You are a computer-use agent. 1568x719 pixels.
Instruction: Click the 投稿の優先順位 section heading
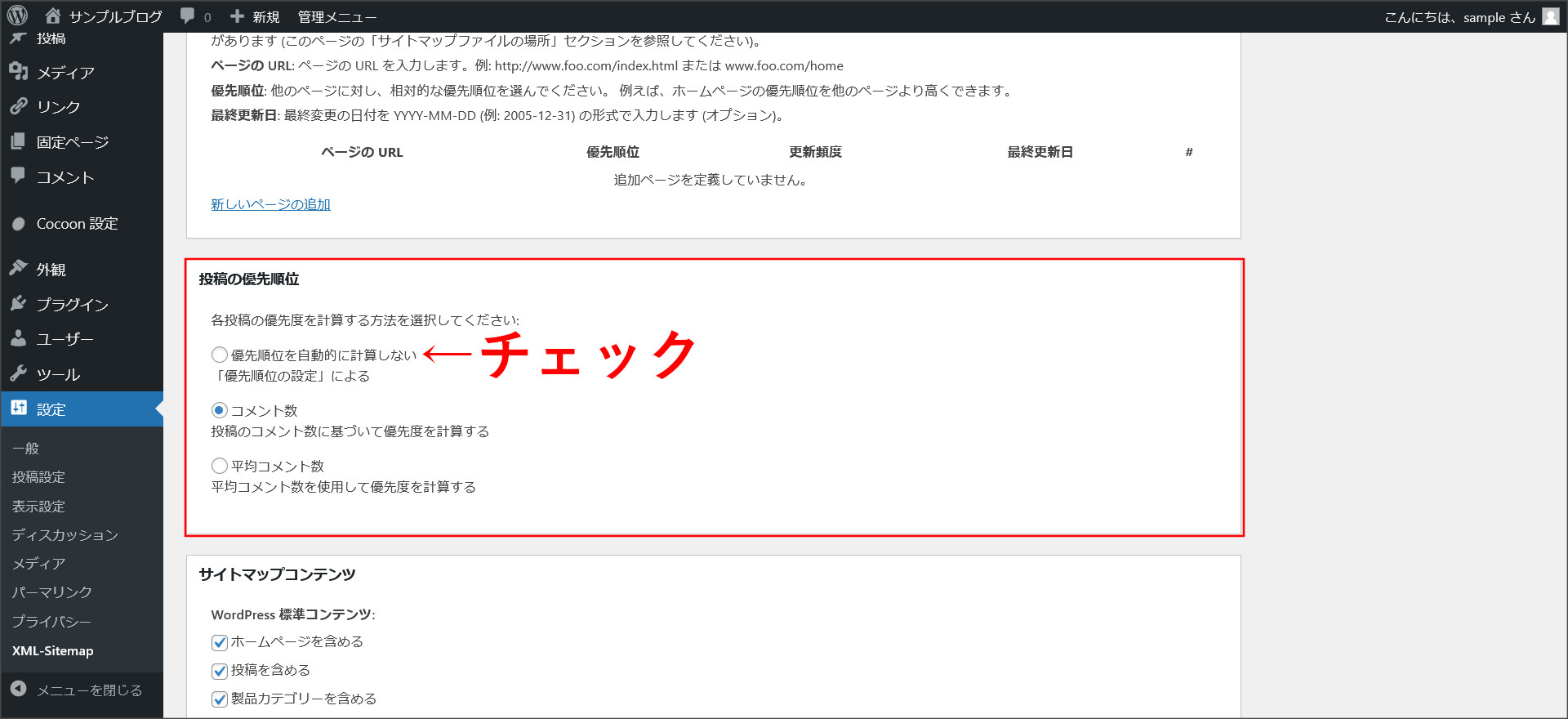click(x=249, y=279)
